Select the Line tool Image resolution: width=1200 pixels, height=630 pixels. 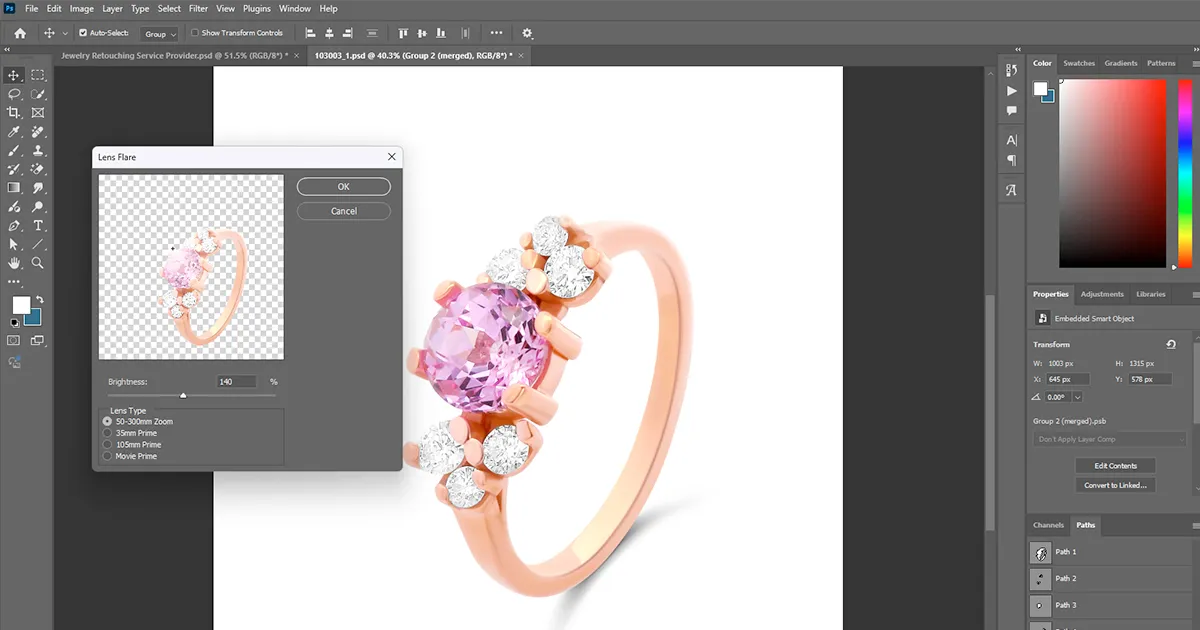pos(38,244)
